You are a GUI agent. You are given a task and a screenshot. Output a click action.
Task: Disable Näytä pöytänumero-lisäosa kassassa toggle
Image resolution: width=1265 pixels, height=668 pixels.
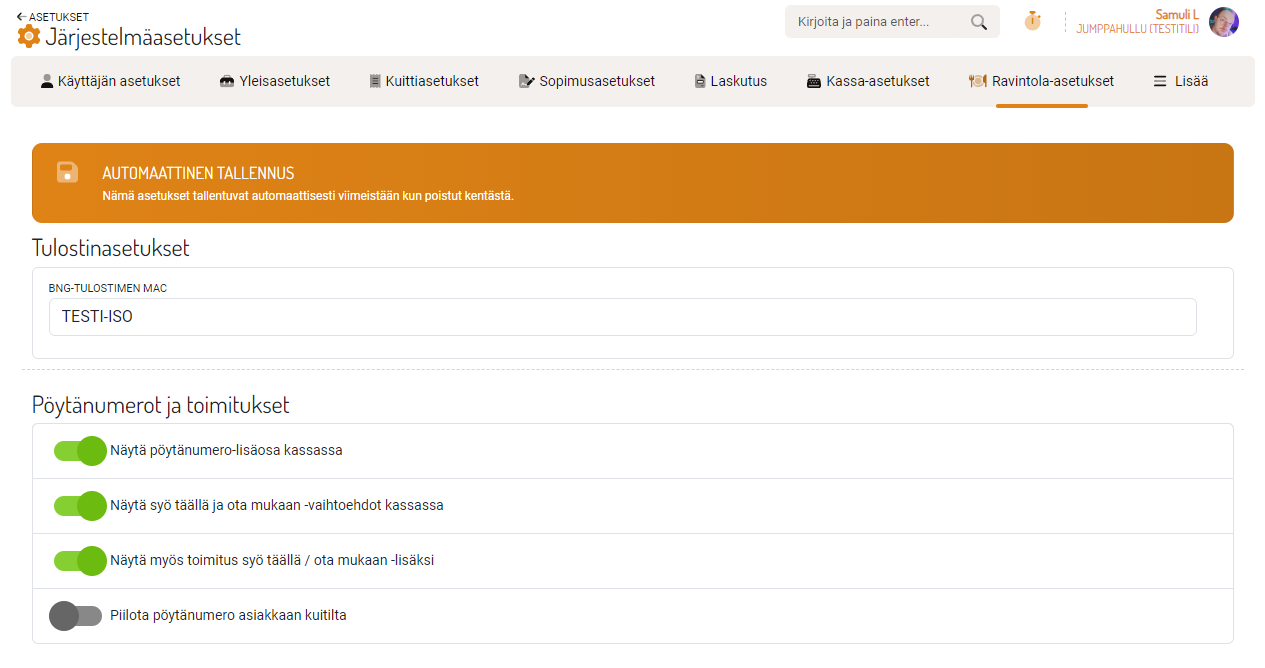click(80, 451)
